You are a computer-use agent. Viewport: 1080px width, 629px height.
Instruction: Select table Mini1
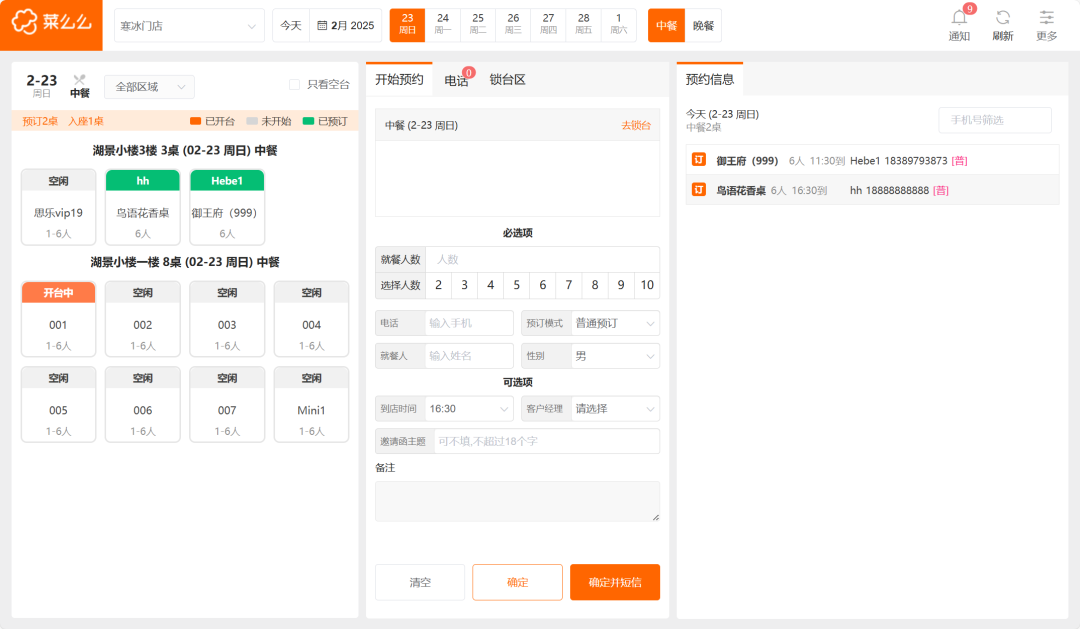click(311, 404)
